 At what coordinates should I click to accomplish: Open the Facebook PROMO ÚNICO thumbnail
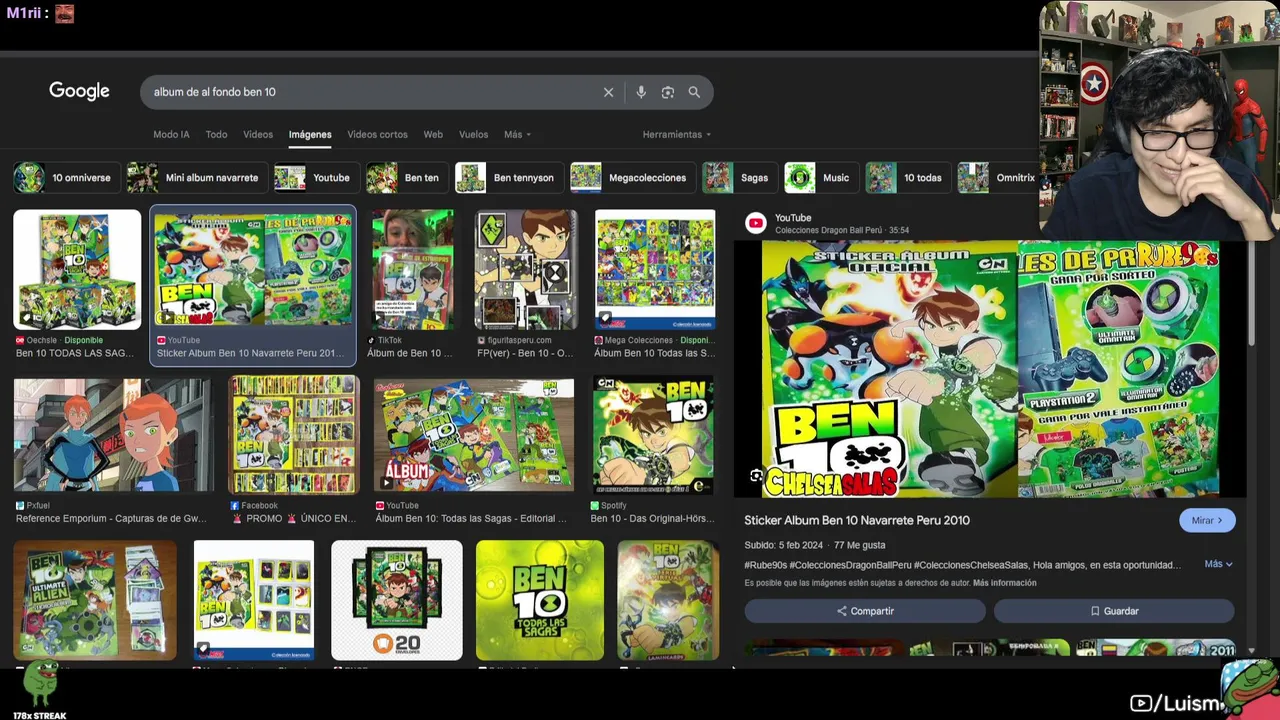(x=293, y=435)
